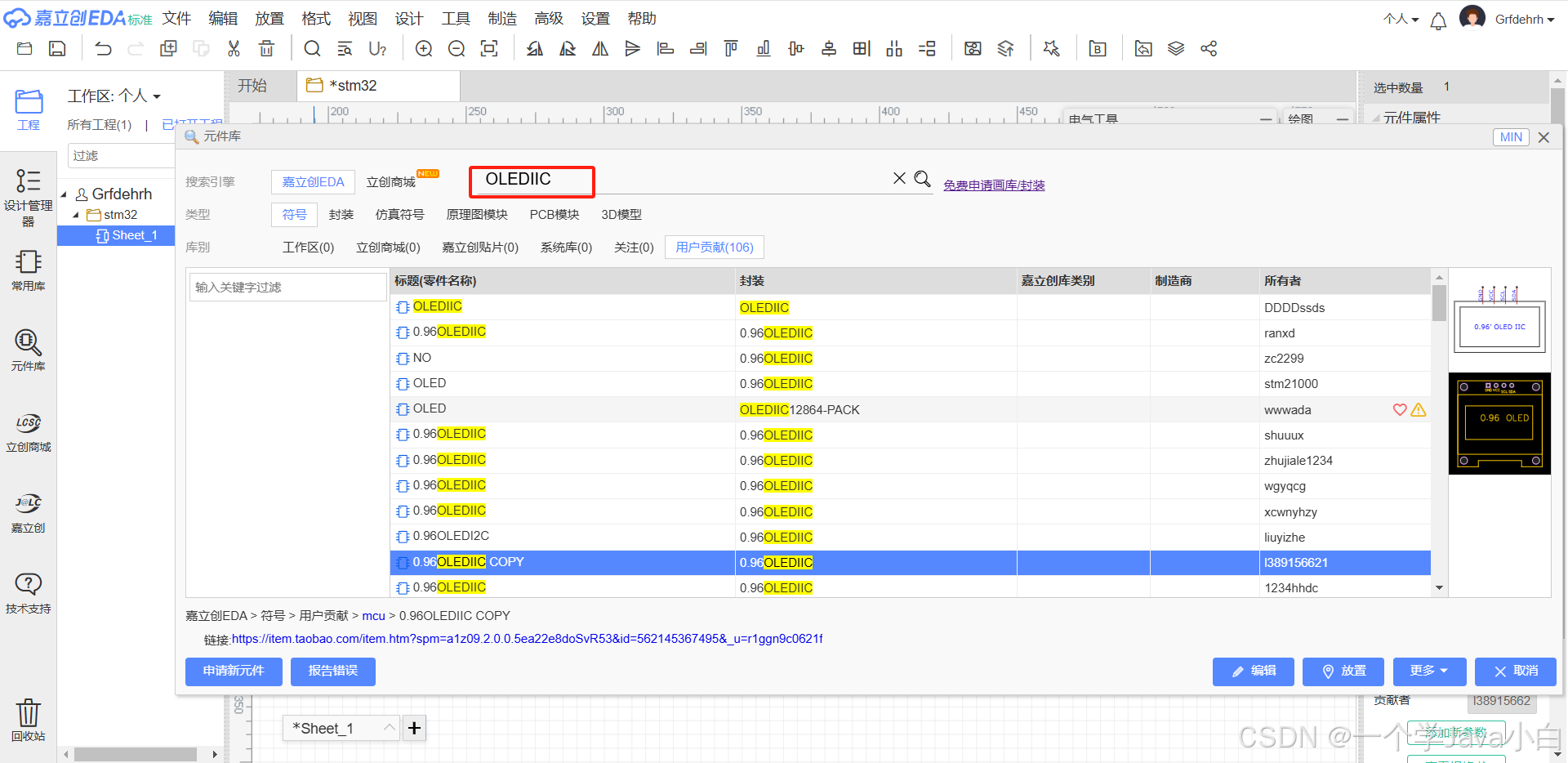1568x763 pixels.
Task: Expand the 工作区: 个人 dropdown
Action: tap(114, 96)
